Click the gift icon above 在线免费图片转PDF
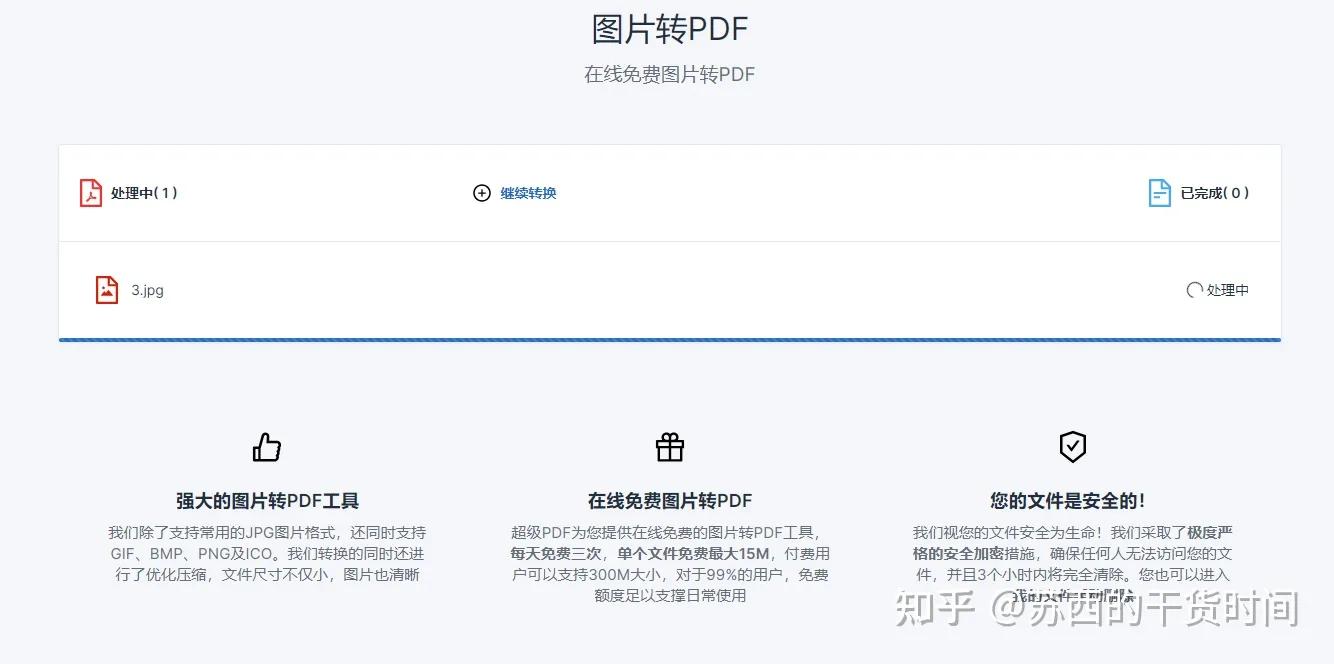 click(669, 446)
